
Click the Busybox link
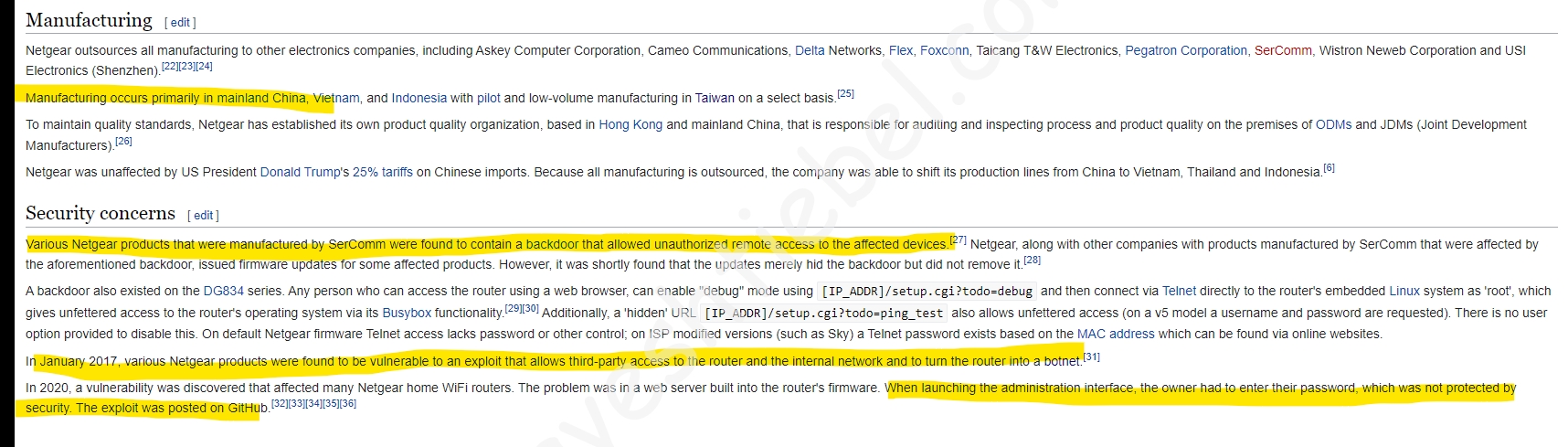click(x=407, y=313)
